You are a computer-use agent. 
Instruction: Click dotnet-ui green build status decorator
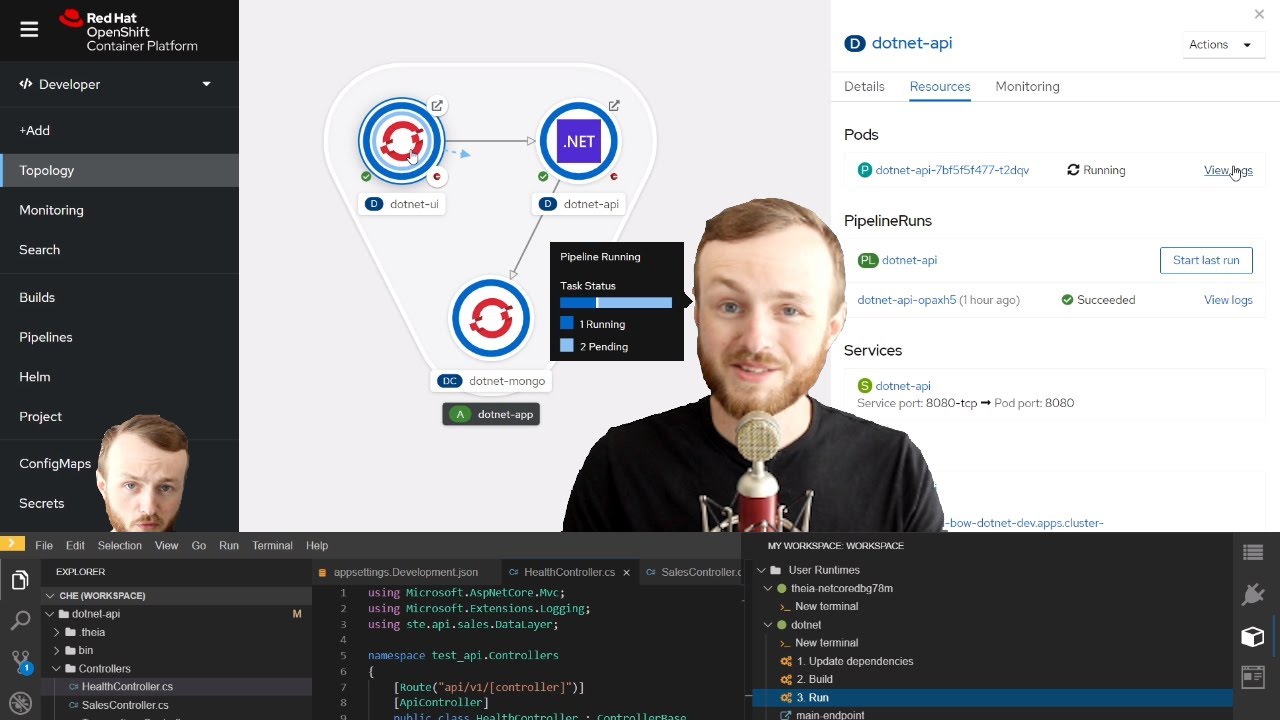point(366,177)
